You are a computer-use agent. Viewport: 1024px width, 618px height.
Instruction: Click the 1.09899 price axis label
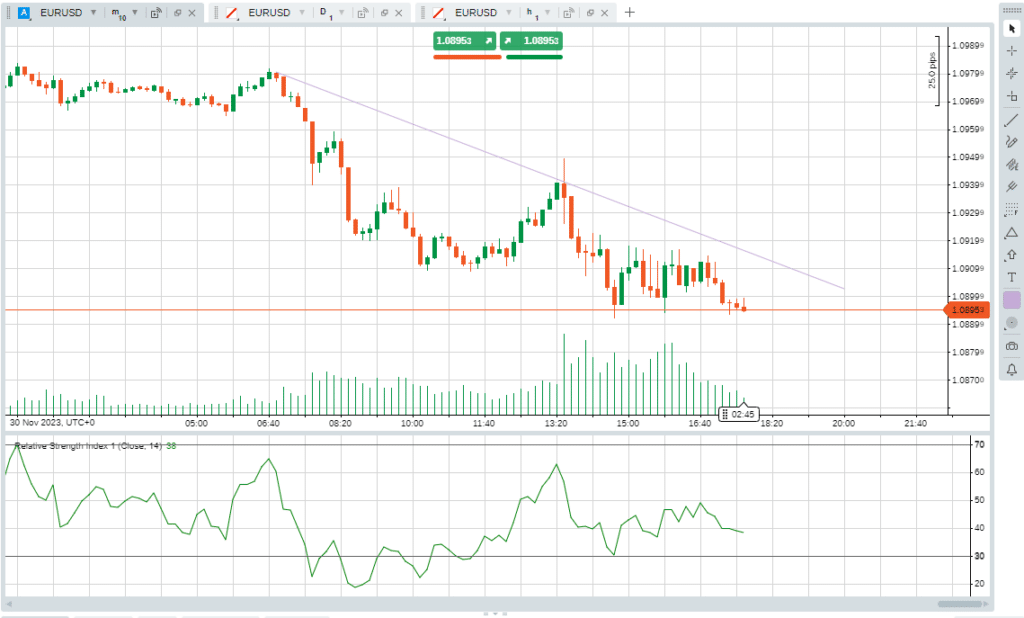coord(968,46)
